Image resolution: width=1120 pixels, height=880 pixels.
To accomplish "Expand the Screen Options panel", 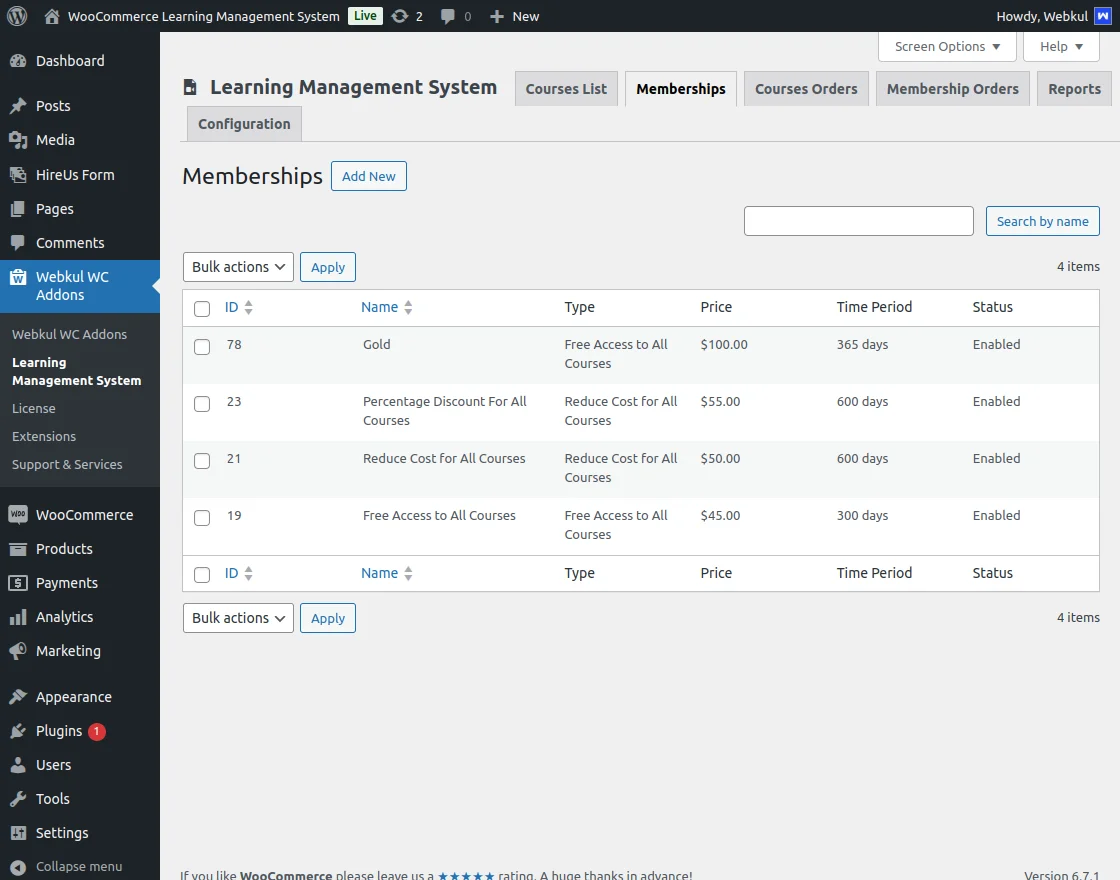I will [x=946, y=46].
